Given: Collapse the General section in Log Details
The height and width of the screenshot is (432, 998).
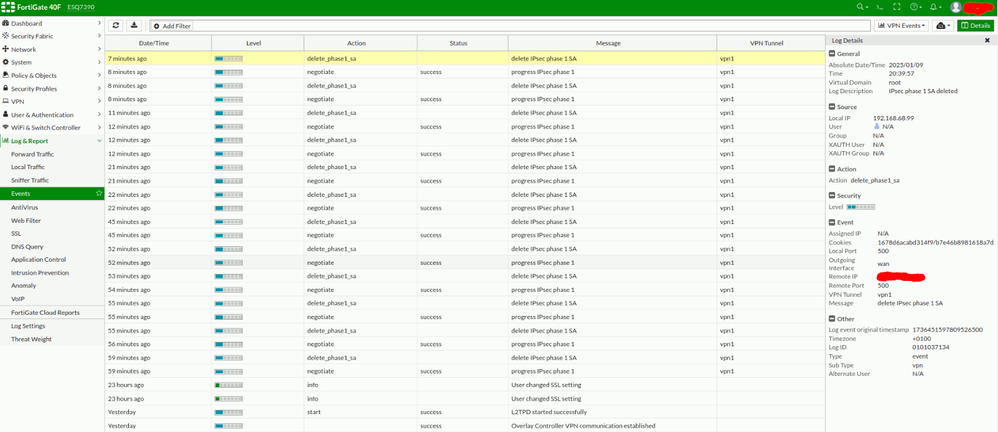Looking at the screenshot, I should point(832,53).
